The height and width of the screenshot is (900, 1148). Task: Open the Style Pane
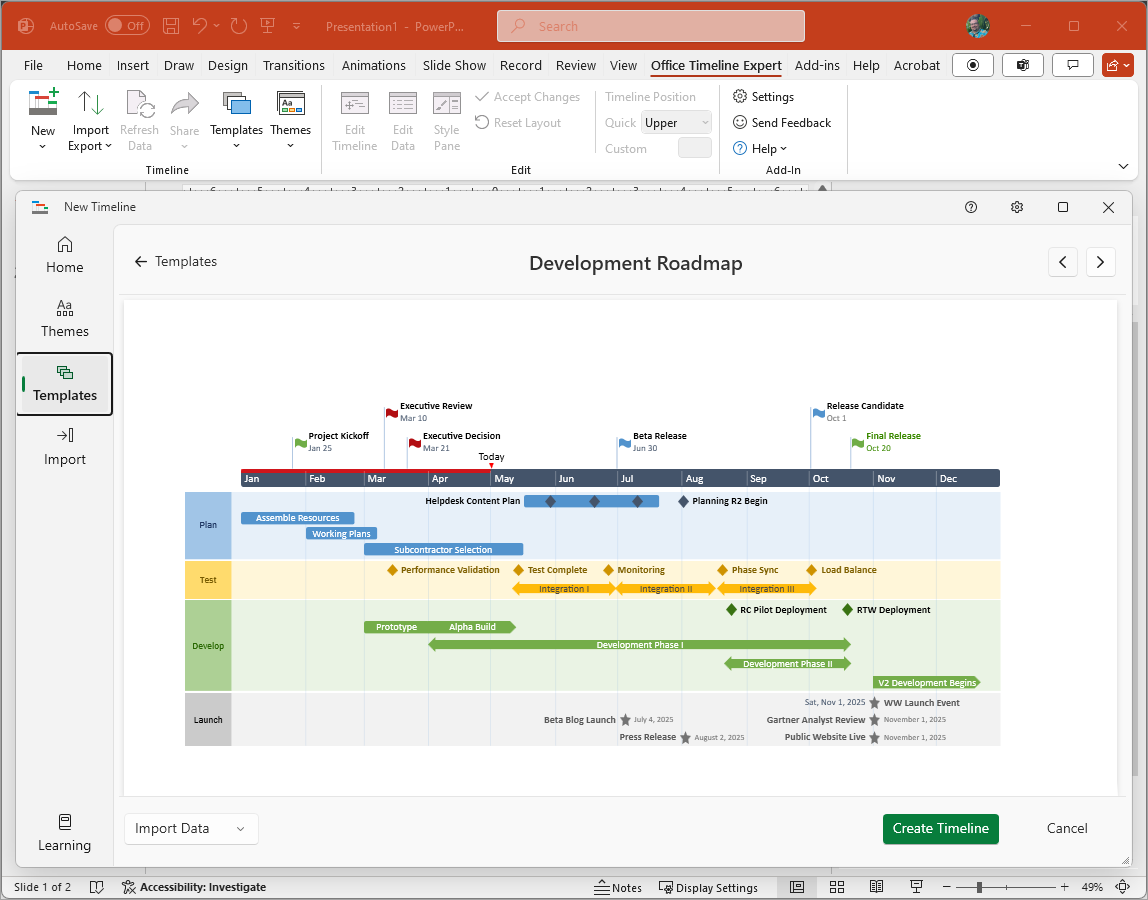click(x=446, y=118)
